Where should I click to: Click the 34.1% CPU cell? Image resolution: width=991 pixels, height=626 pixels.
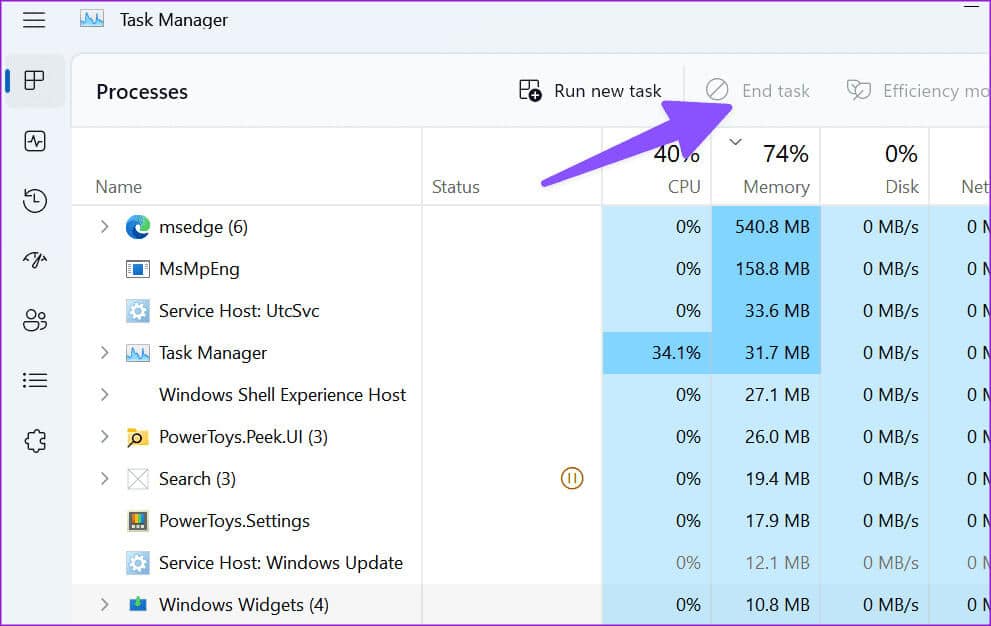pyautogui.click(x=657, y=353)
